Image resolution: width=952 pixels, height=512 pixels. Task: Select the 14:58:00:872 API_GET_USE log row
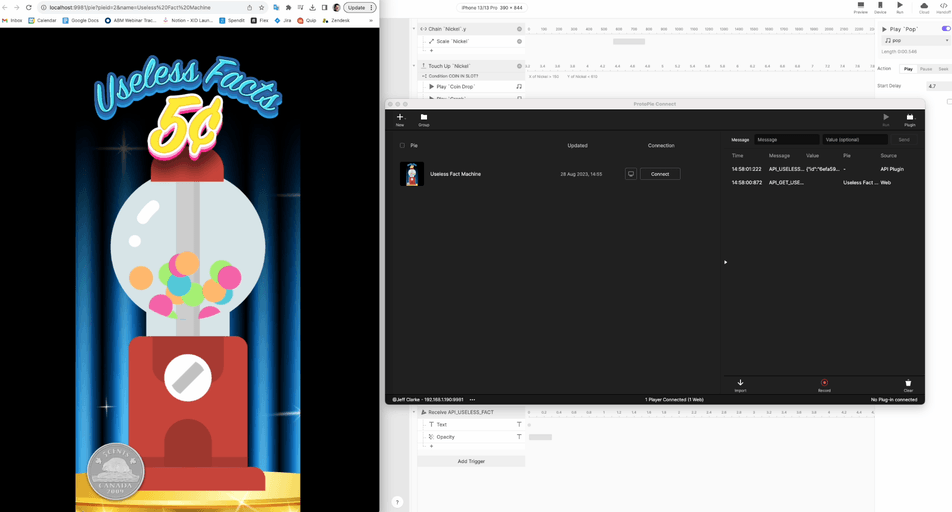point(823,182)
